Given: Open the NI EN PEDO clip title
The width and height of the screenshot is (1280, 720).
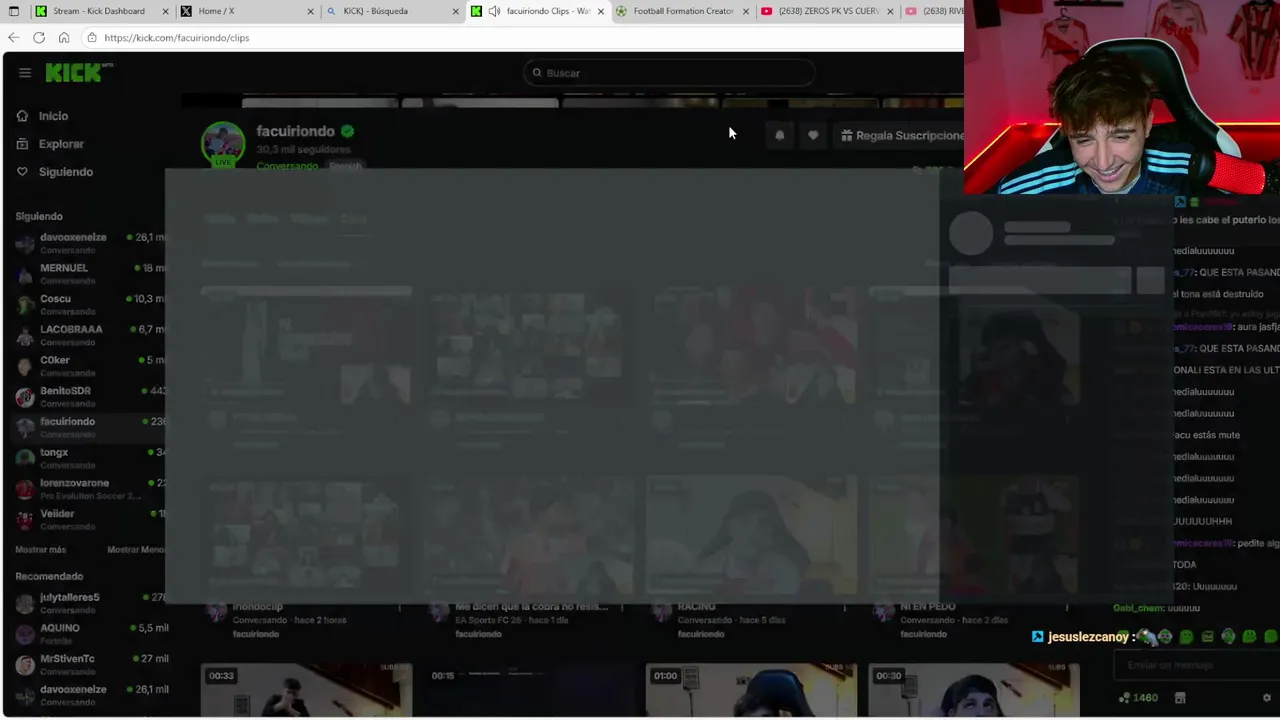Looking at the screenshot, I should pyautogui.click(x=927, y=607).
